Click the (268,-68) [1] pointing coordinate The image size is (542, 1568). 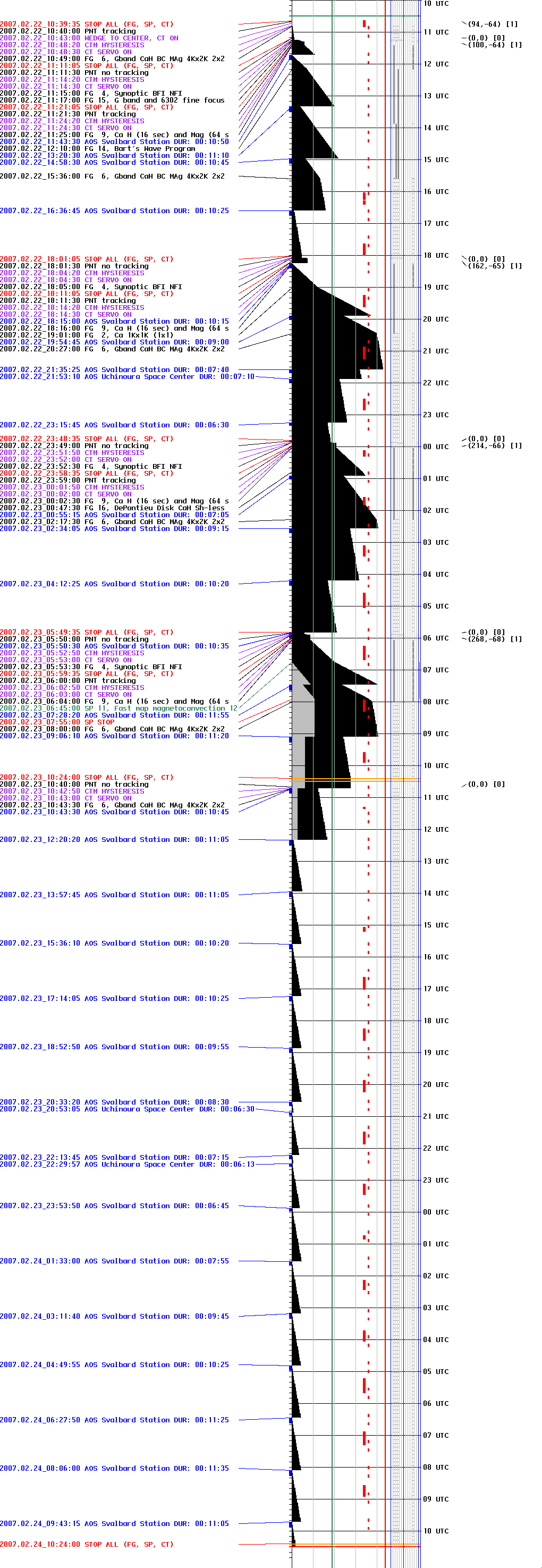[x=495, y=639]
